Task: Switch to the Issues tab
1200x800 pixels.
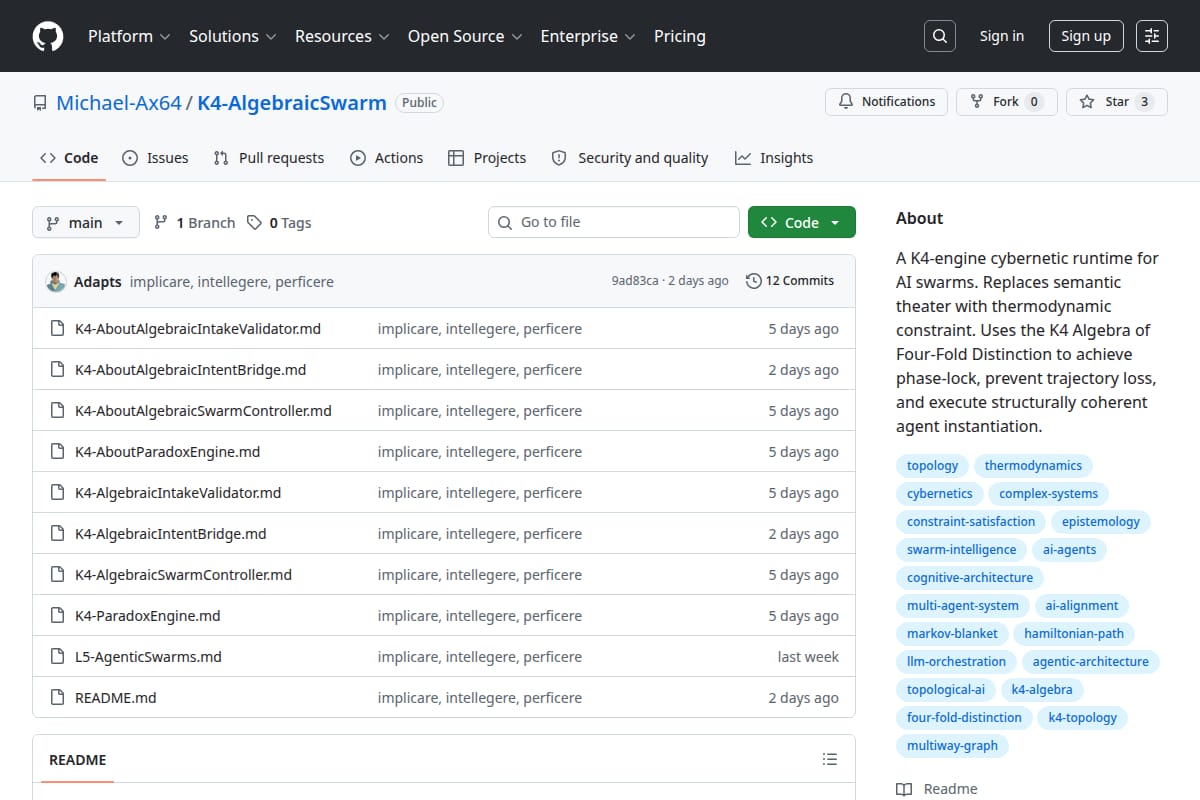Action: coord(155,158)
